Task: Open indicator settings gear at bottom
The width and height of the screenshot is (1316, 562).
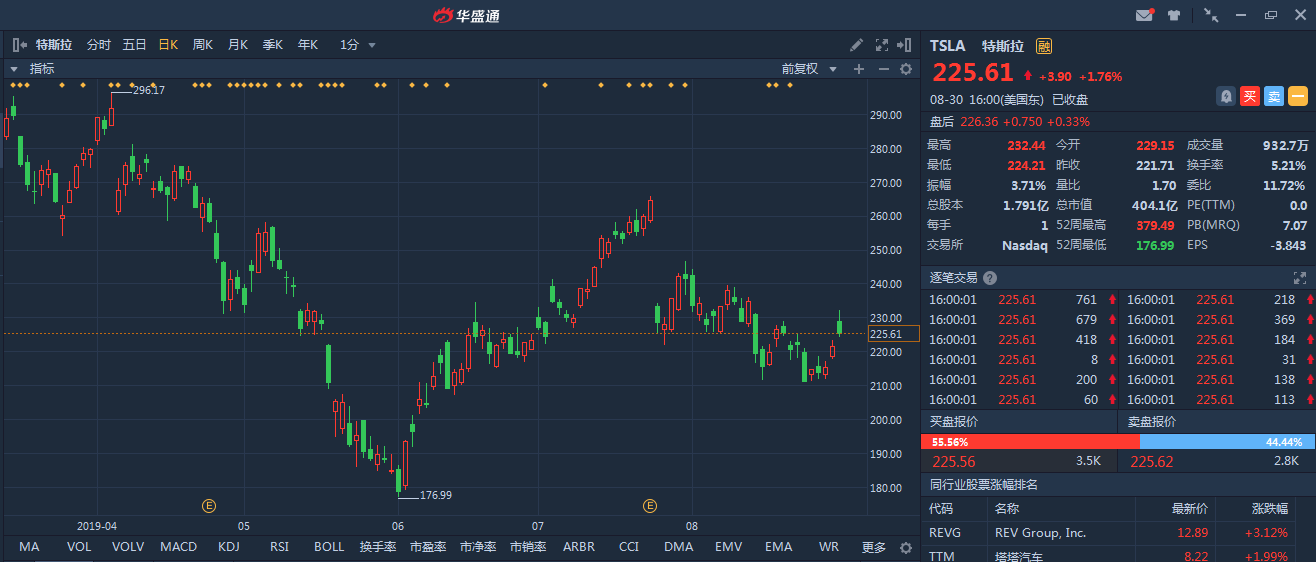Action: point(906,548)
